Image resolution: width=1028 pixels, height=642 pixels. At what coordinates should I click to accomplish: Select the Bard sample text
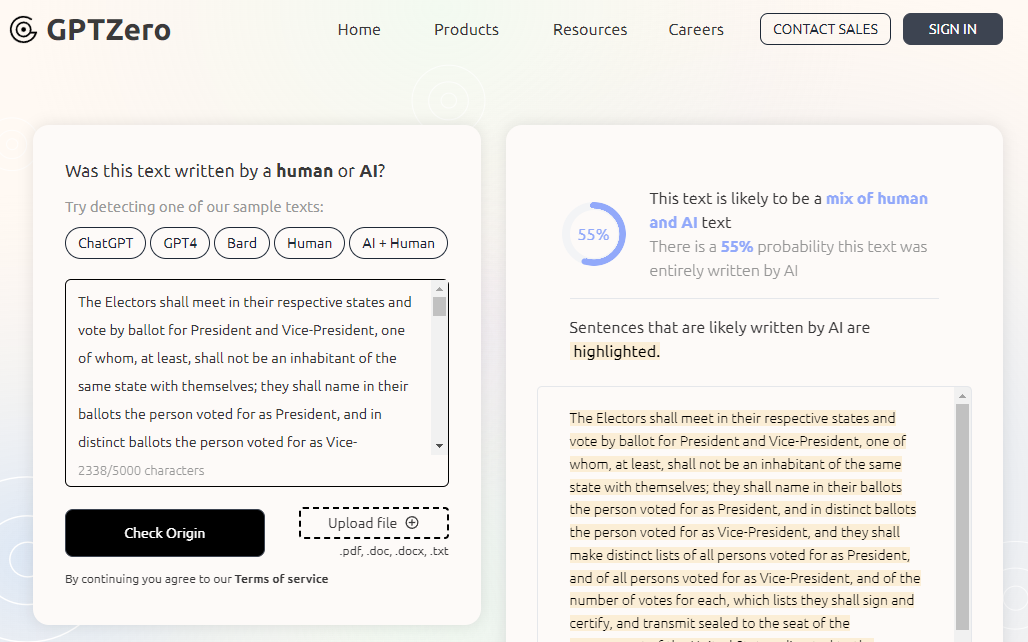point(241,243)
